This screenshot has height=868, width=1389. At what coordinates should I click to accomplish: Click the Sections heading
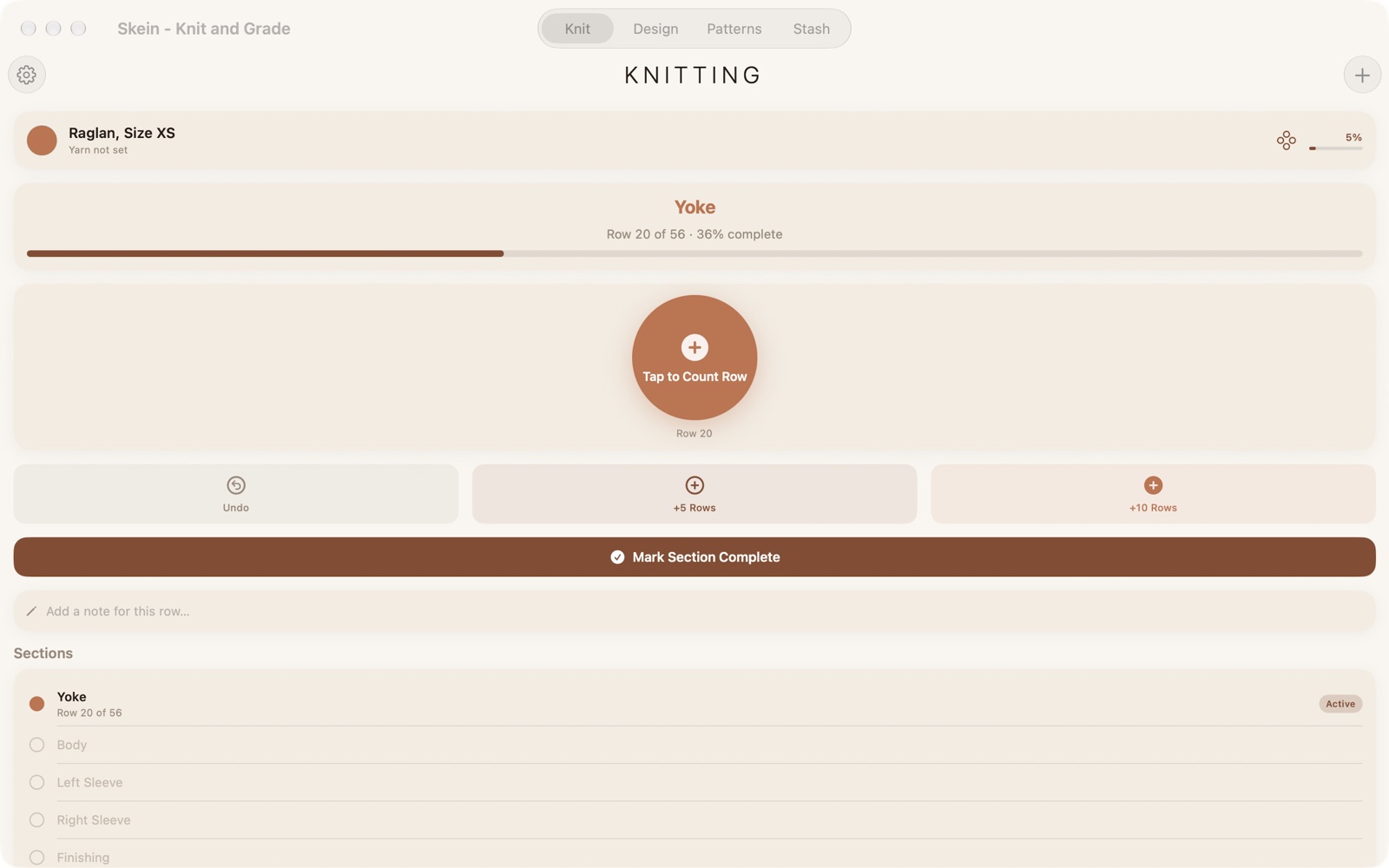[x=43, y=654]
